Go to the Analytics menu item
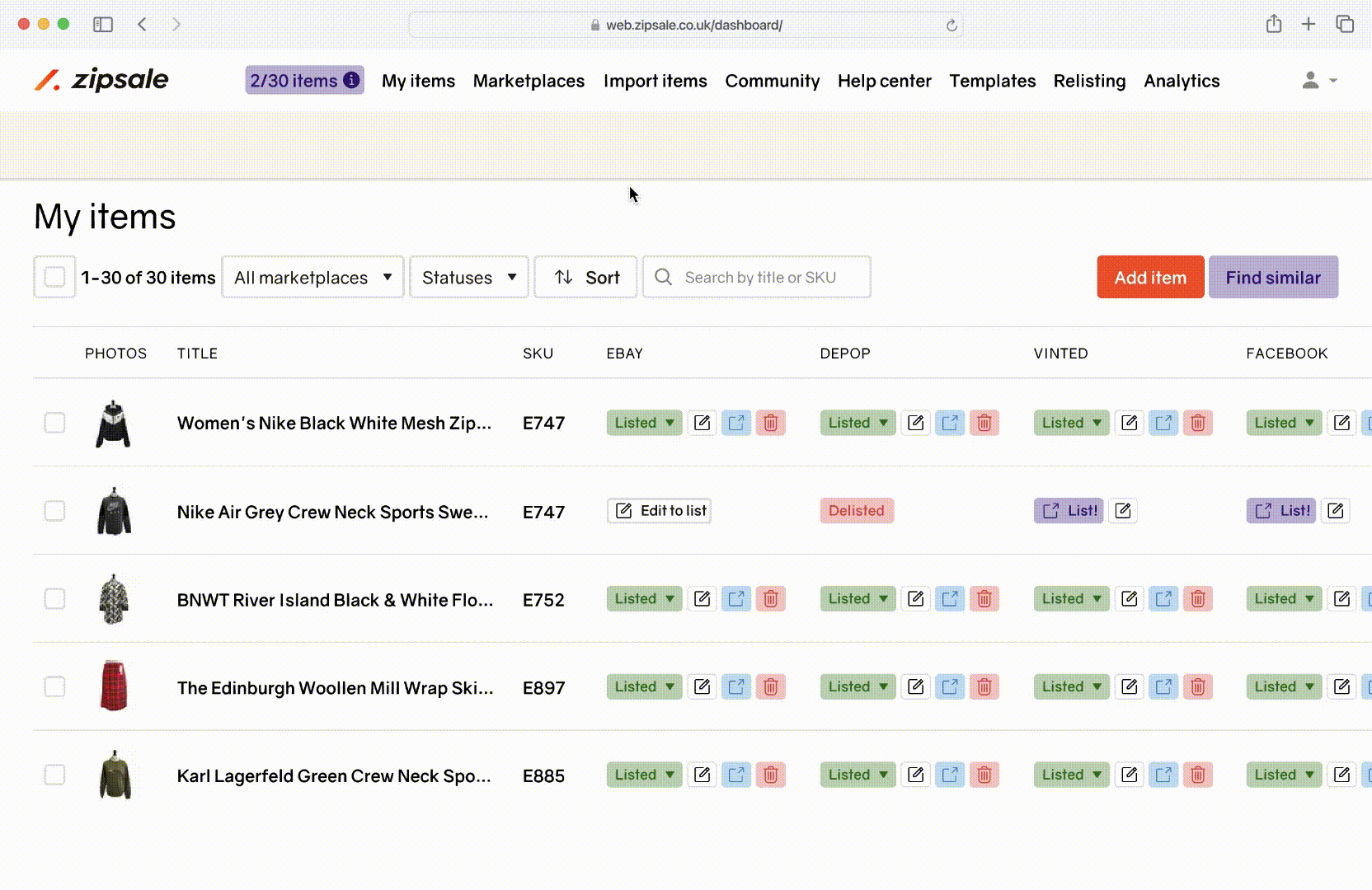 1181,81
